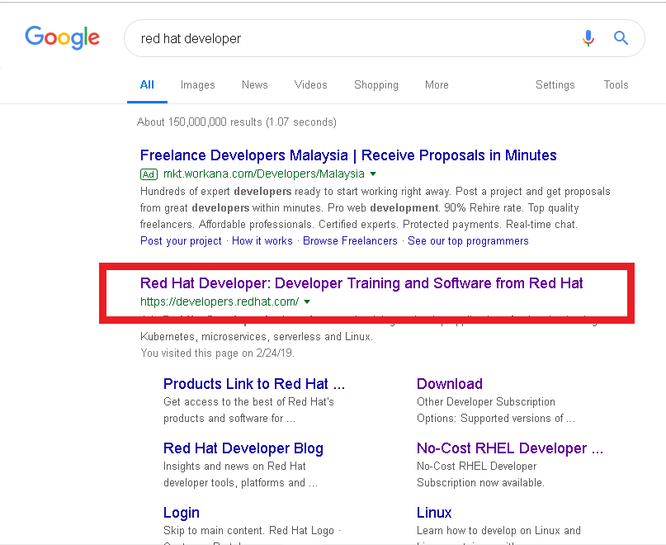Switch to the Shopping tab

[x=376, y=85]
